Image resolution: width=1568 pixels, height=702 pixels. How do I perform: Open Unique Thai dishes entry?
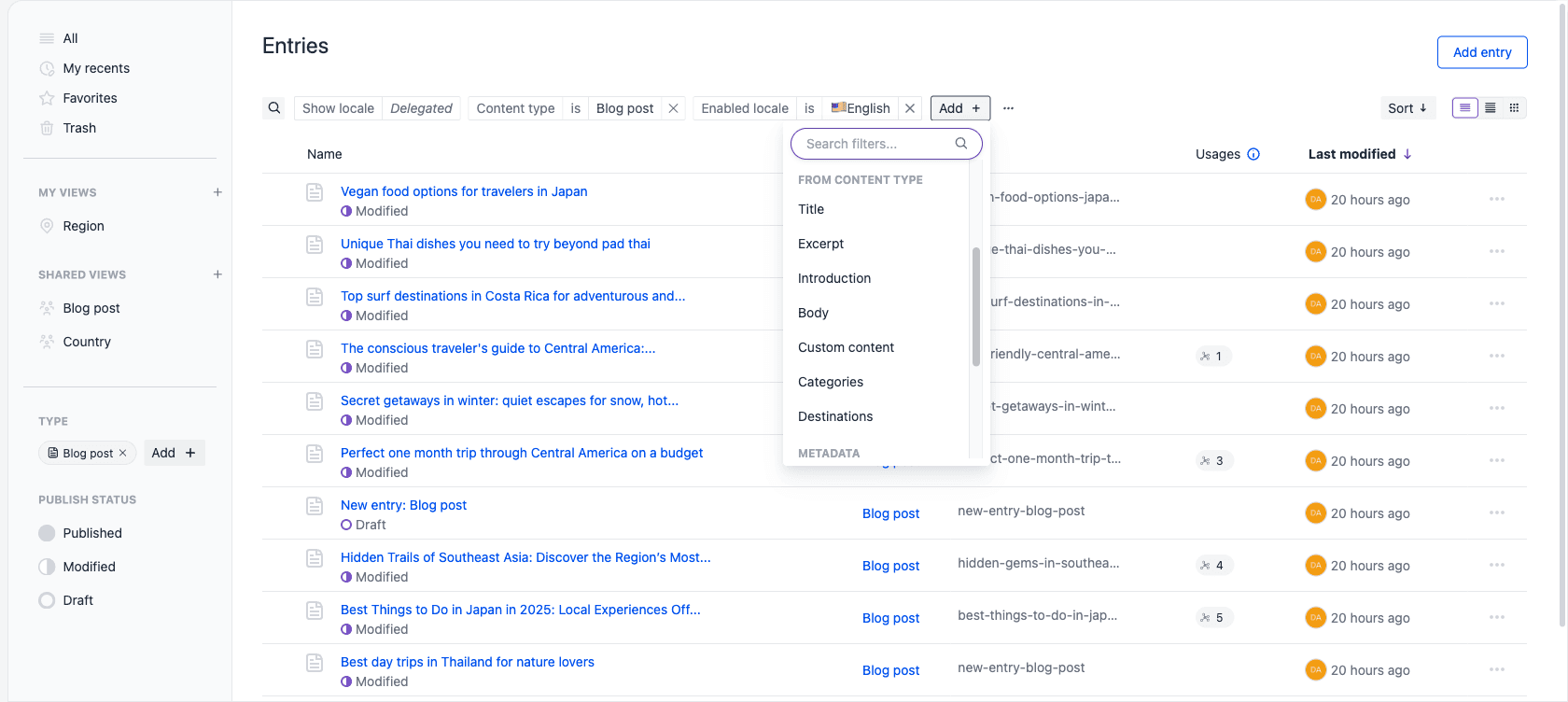coord(496,244)
